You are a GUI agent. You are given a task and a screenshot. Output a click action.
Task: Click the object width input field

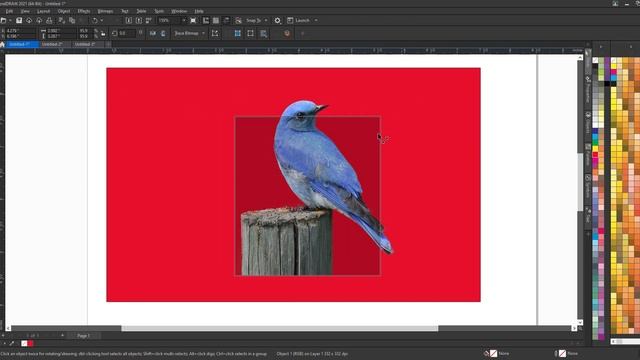click(x=61, y=31)
